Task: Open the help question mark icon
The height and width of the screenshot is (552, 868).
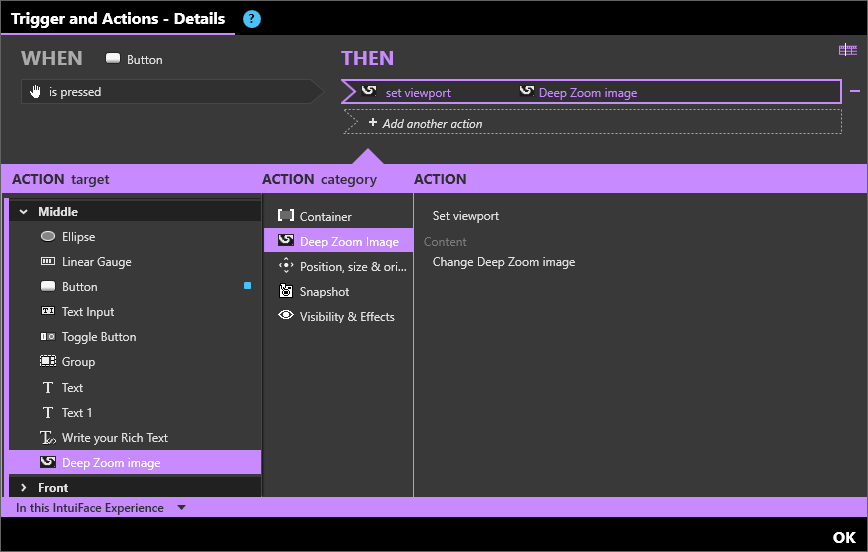Action: pyautogui.click(x=252, y=19)
